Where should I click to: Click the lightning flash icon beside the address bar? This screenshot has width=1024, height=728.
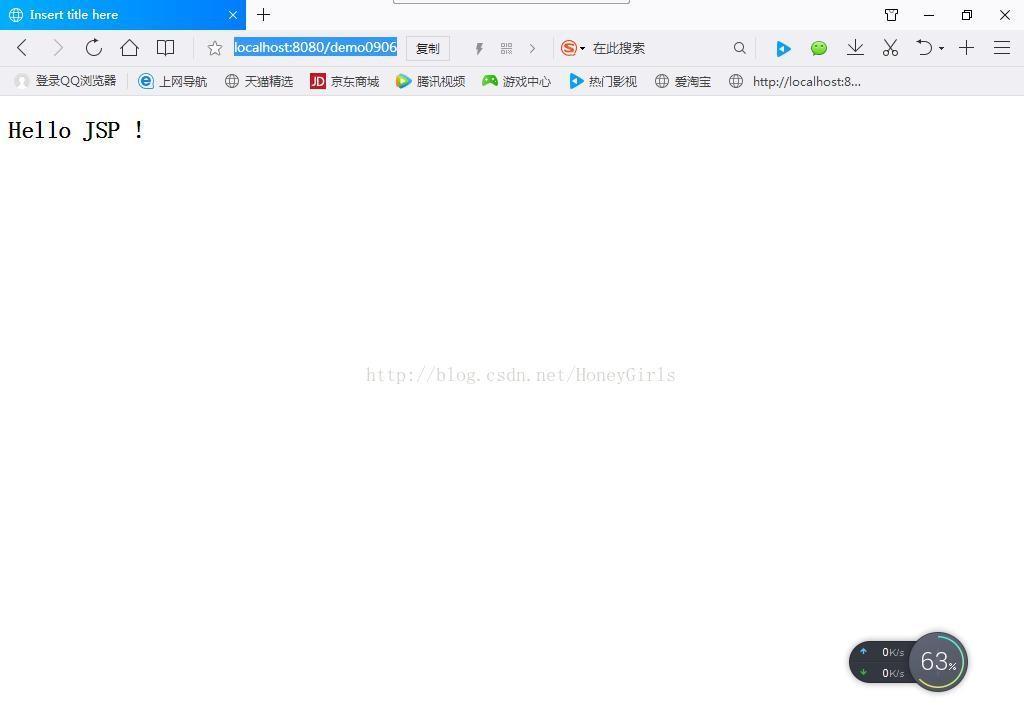pos(479,47)
